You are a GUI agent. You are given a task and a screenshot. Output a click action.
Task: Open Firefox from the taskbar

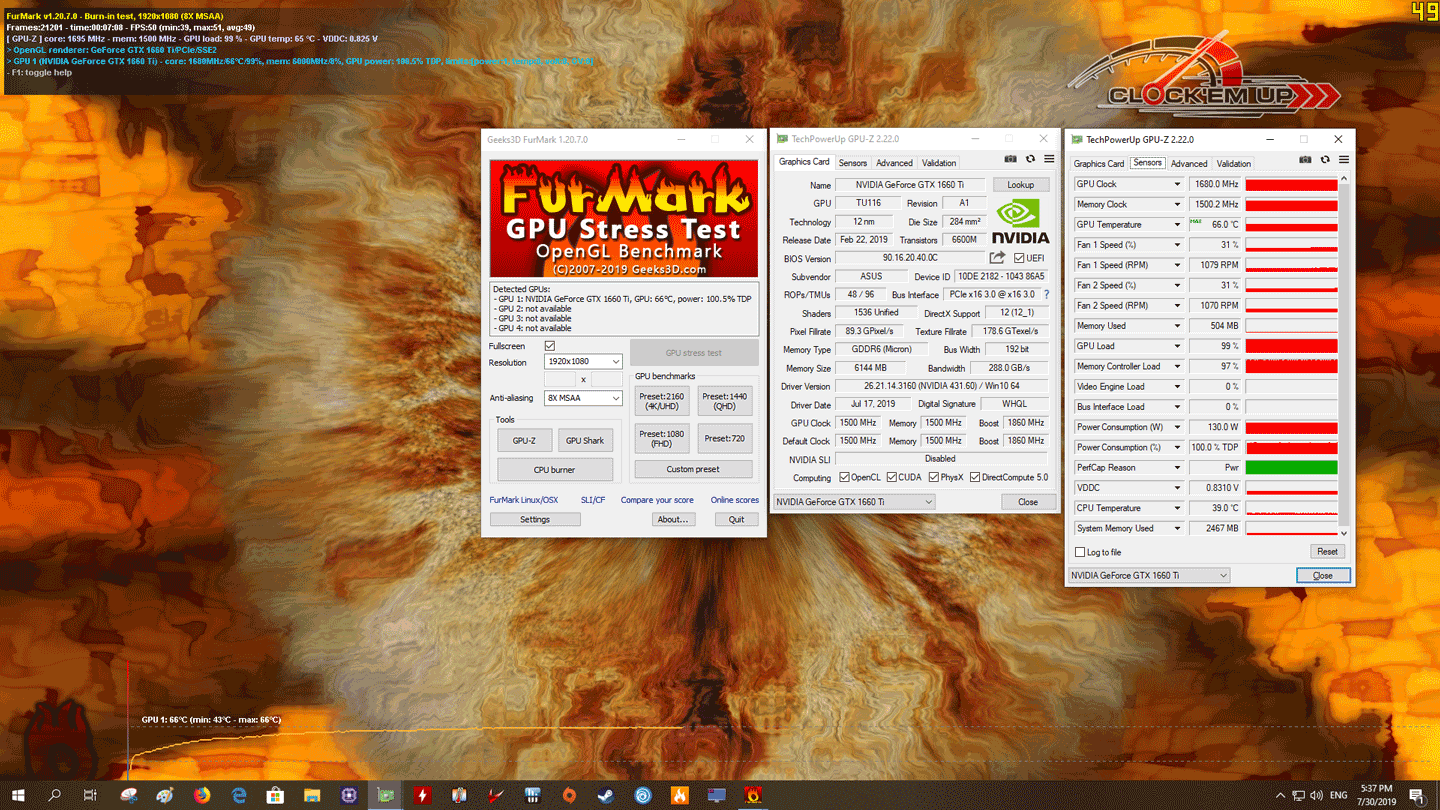(202, 796)
